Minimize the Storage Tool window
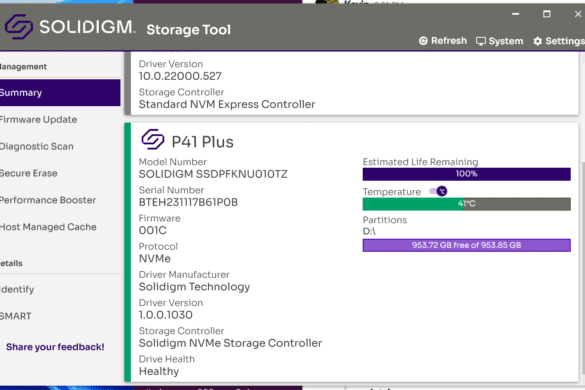Screen dimensions: 585x390 click(516, 14)
